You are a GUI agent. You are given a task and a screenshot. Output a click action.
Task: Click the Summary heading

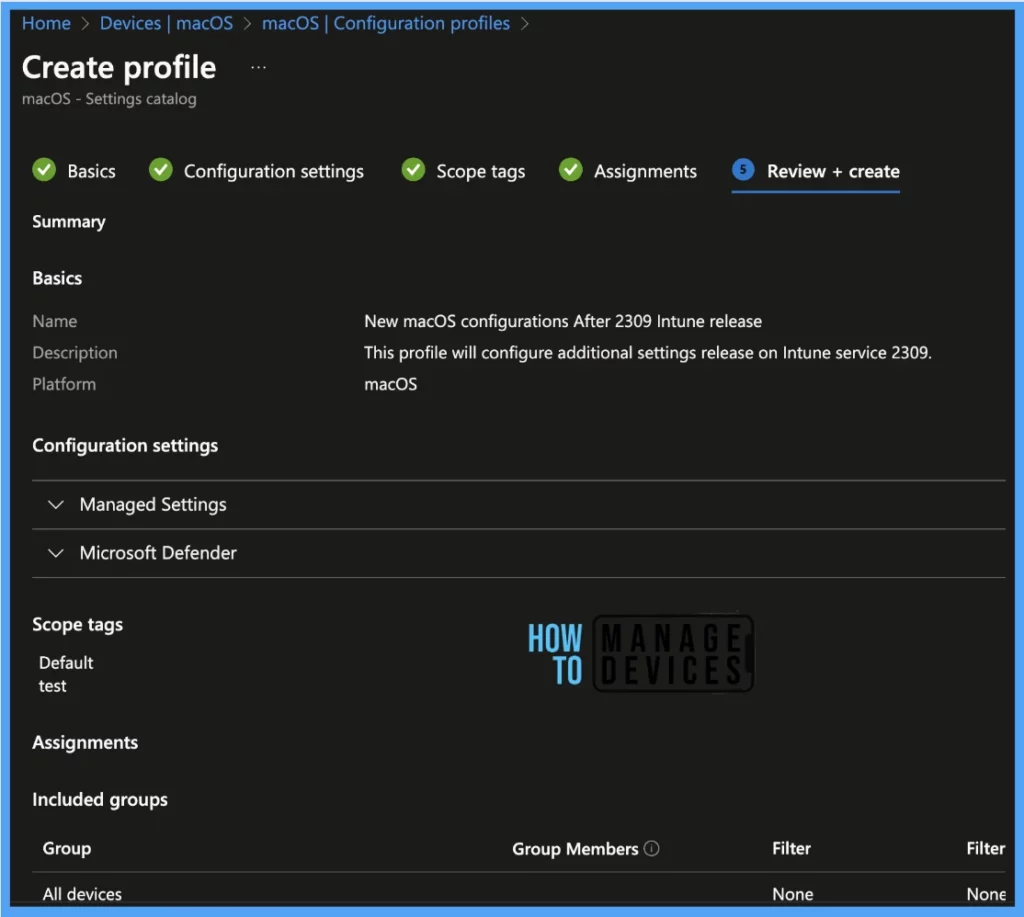[69, 222]
